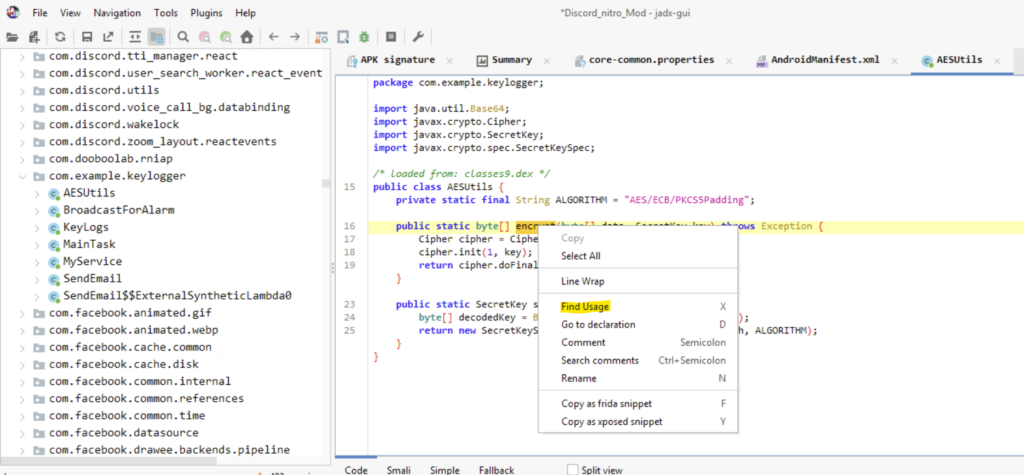Image resolution: width=1024 pixels, height=475 pixels.
Task: Expand com.facebook.animated.gif package
Action: click(x=23, y=312)
